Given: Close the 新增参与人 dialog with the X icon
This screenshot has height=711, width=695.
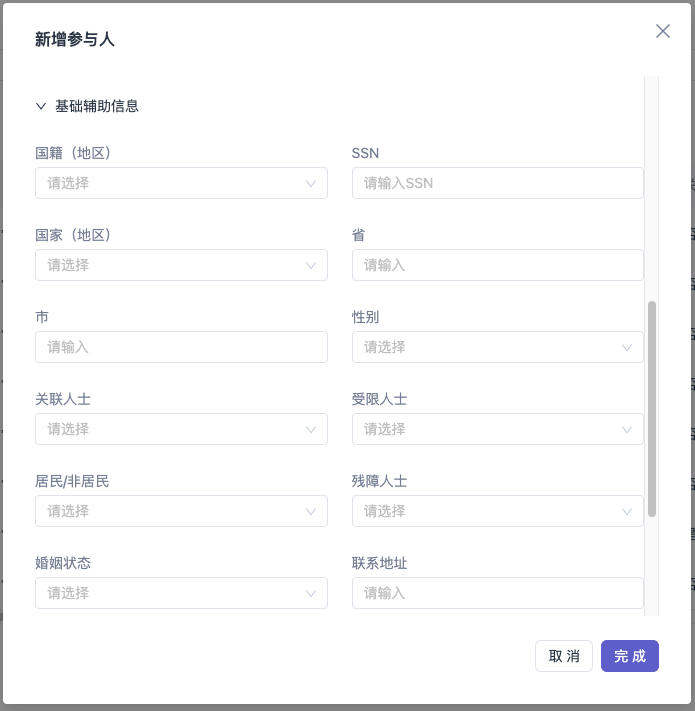Looking at the screenshot, I should (x=663, y=31).
